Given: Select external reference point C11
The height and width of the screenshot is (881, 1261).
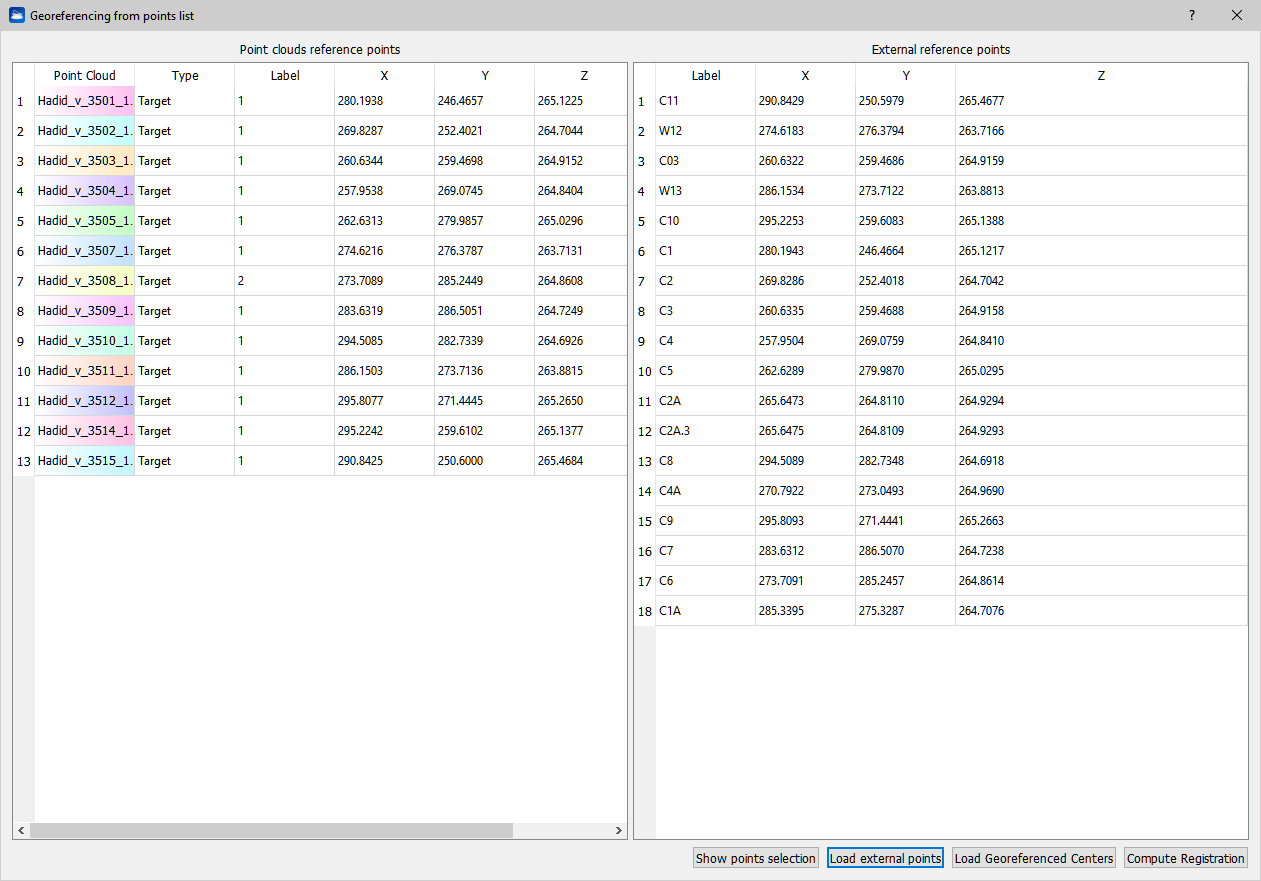Looking at the screenshot, I should pos(705,101).
